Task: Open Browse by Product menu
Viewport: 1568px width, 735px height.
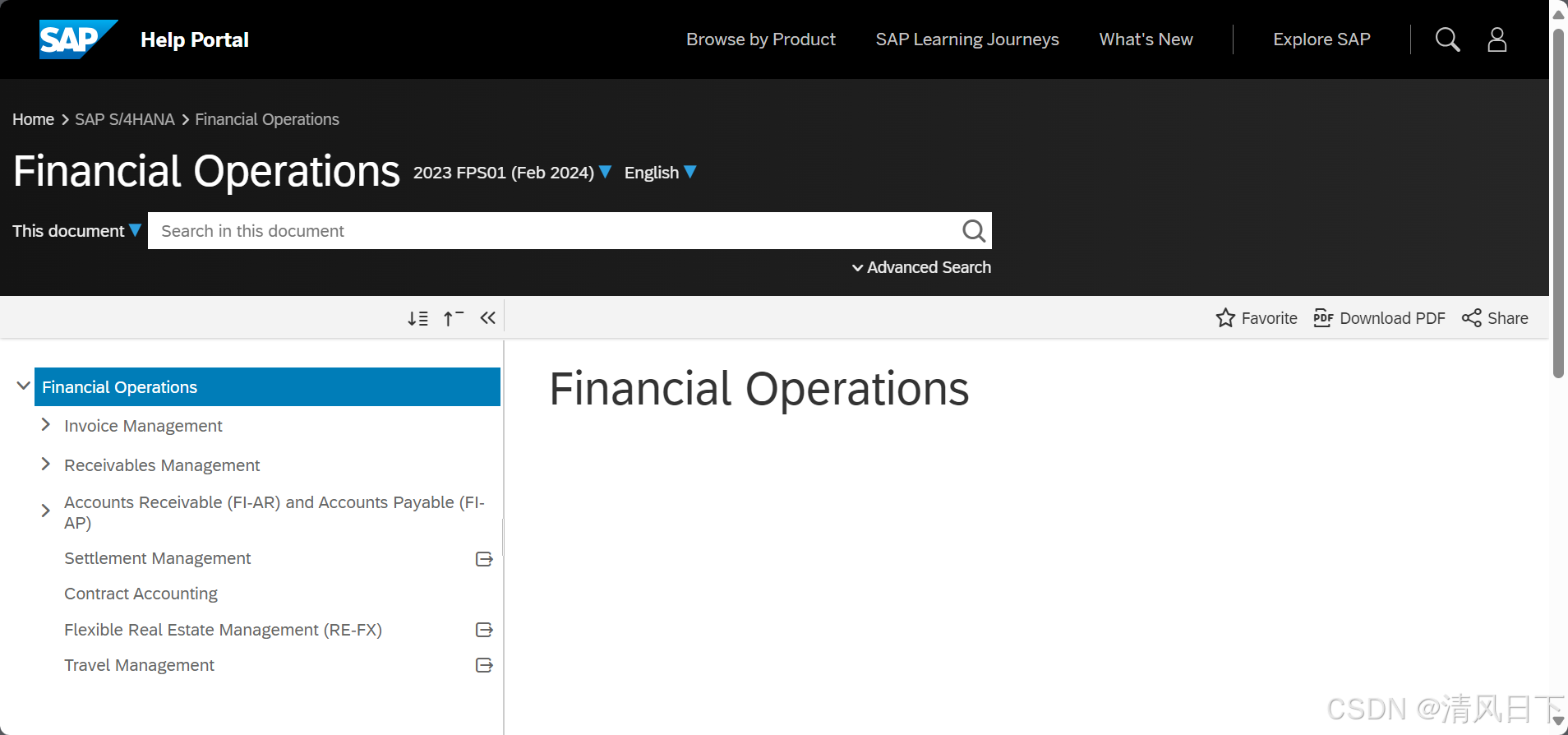Action: tap(761, 39)
